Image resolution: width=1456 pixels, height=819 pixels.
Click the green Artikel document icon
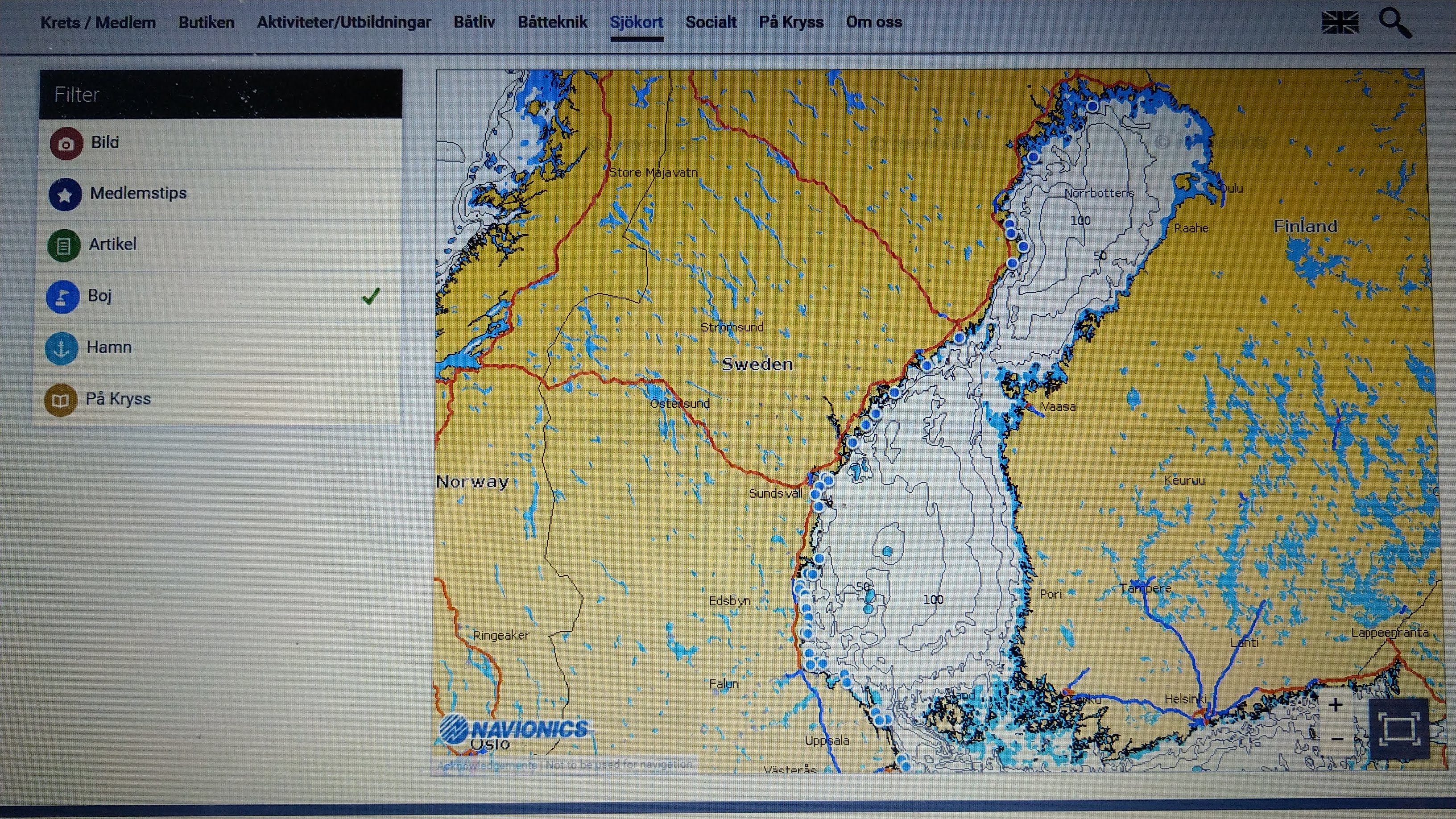[63, 246]
